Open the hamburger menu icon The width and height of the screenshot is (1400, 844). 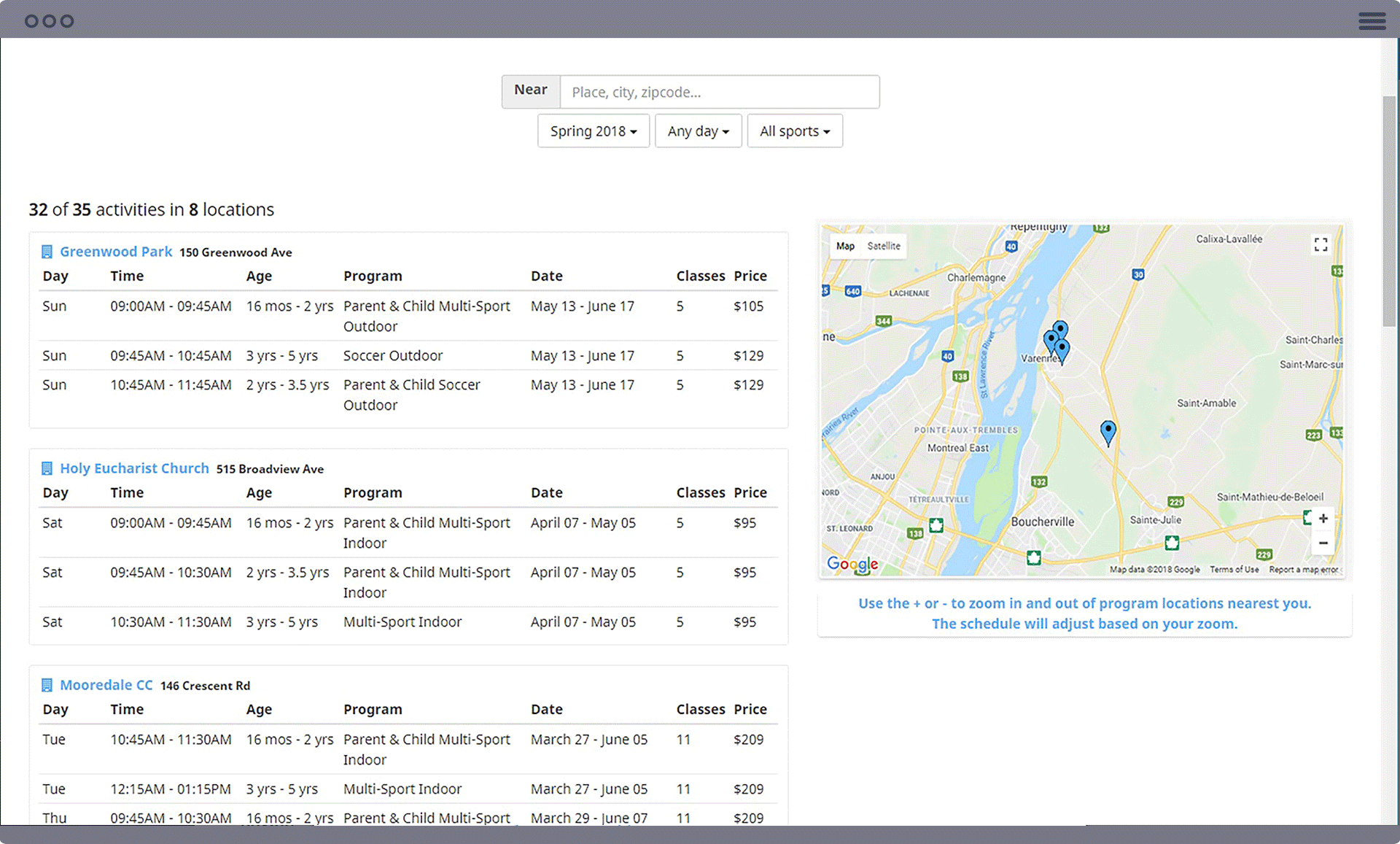pos(1372,20)
